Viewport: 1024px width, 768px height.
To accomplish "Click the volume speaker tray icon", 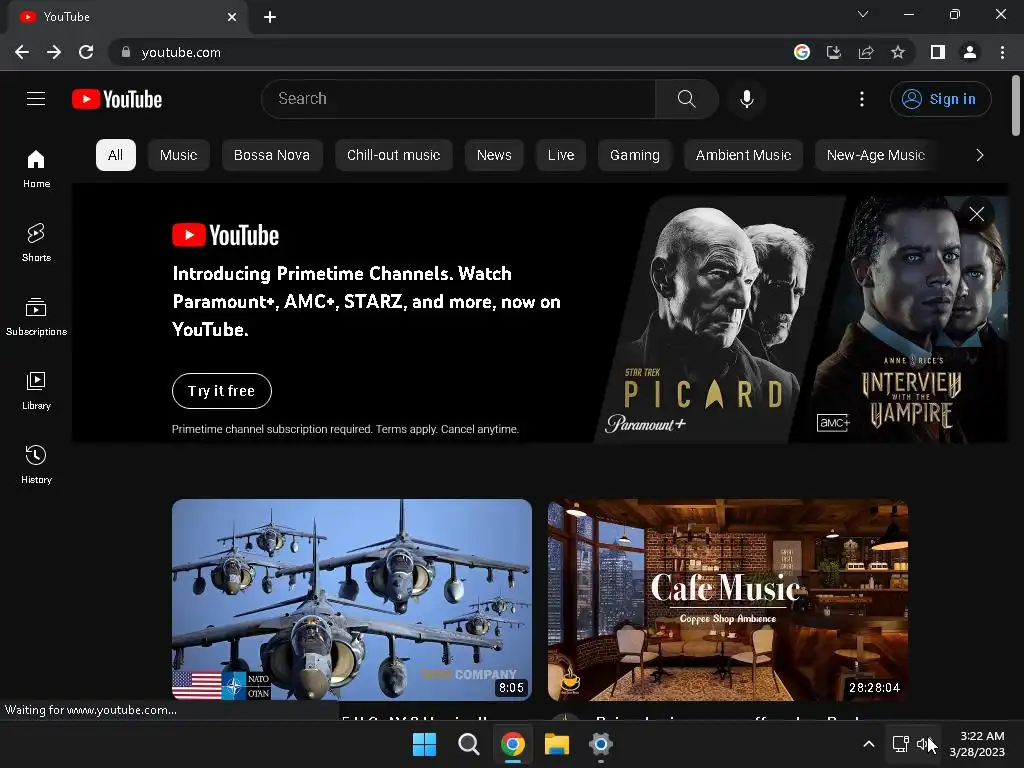I will pos(923,744).
